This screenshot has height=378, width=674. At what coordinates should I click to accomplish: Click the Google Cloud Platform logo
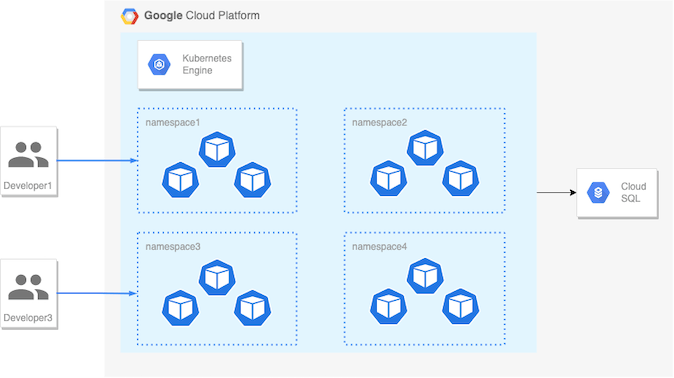[x=129, y=16]
